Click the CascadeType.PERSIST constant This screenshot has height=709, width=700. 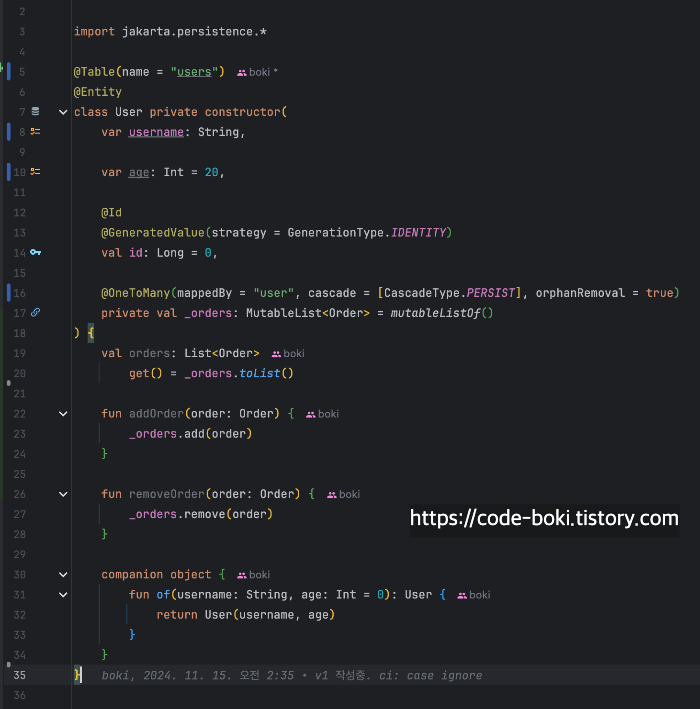click(449, 293)
